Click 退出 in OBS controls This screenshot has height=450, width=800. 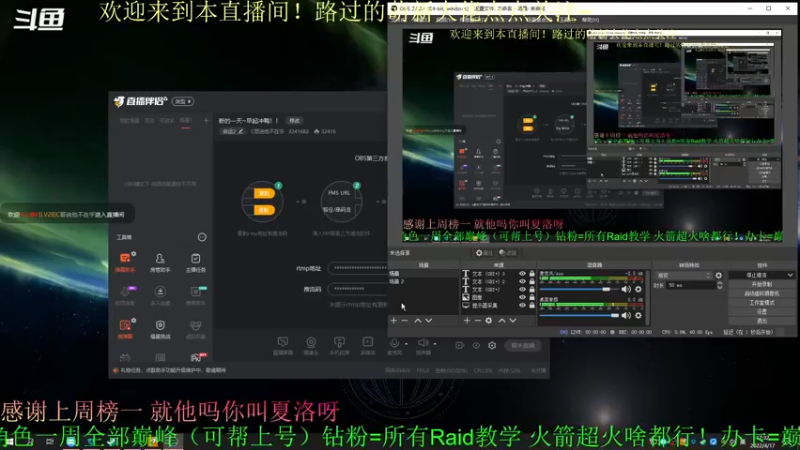[762, 321]
